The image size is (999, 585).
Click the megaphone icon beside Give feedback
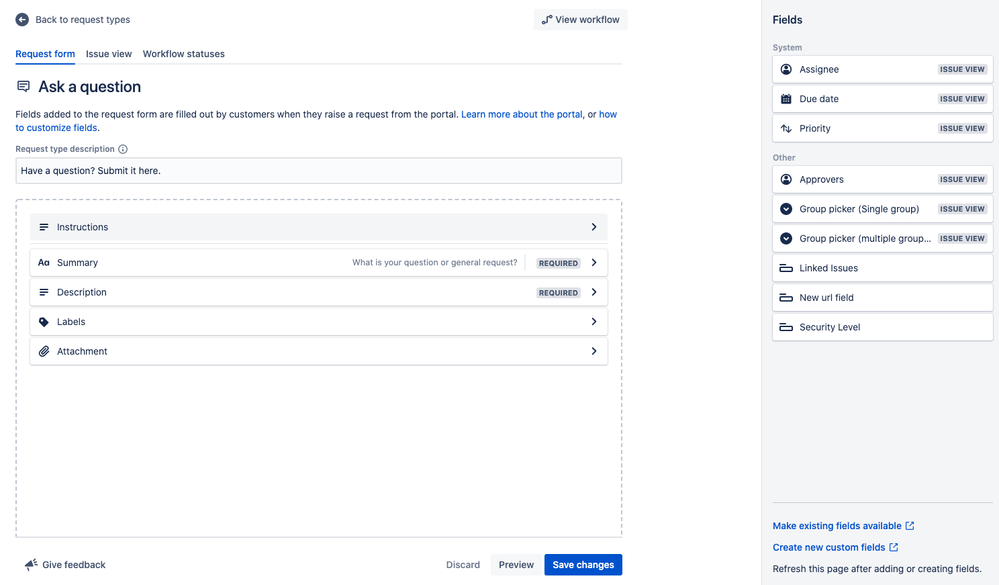(31, 565)
